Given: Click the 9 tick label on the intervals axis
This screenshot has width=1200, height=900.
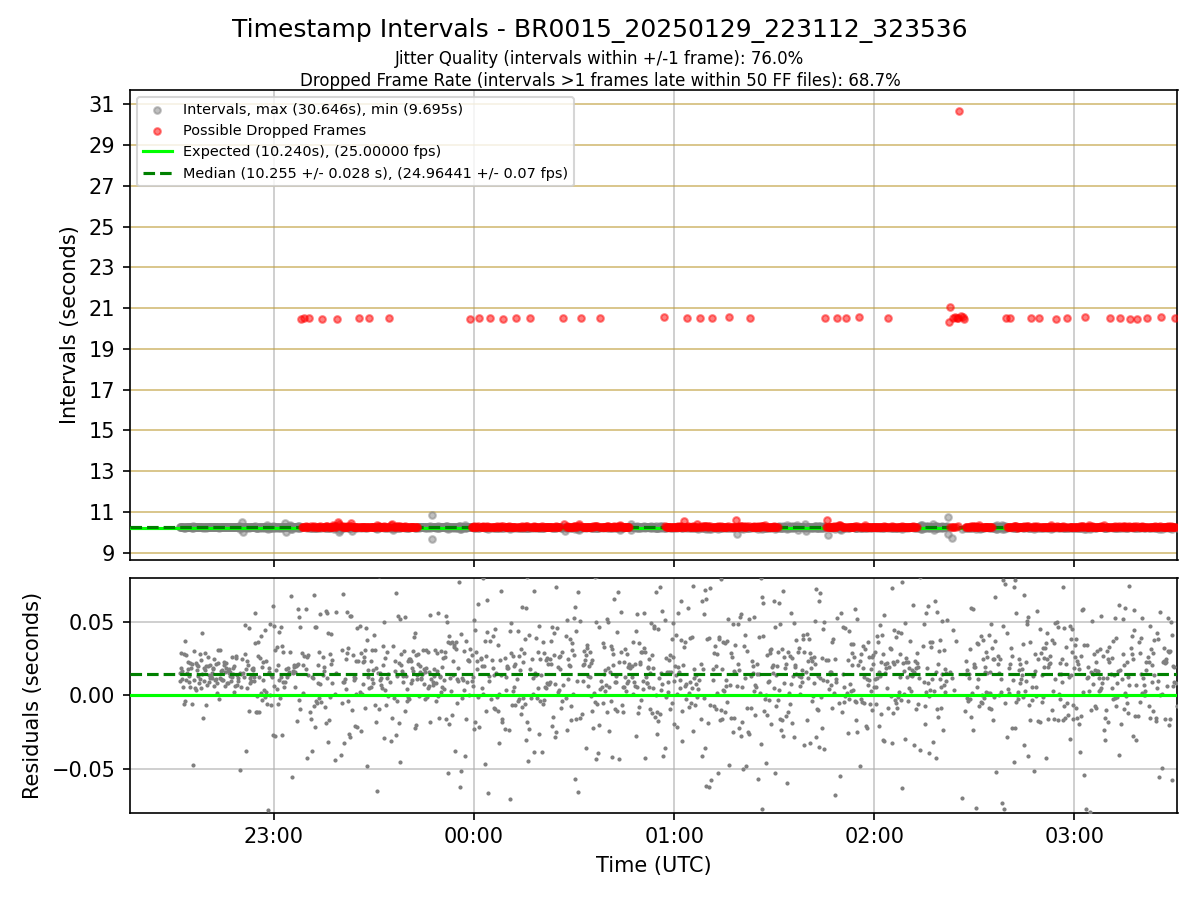Looking at the screenshot, I should [110, 553].
